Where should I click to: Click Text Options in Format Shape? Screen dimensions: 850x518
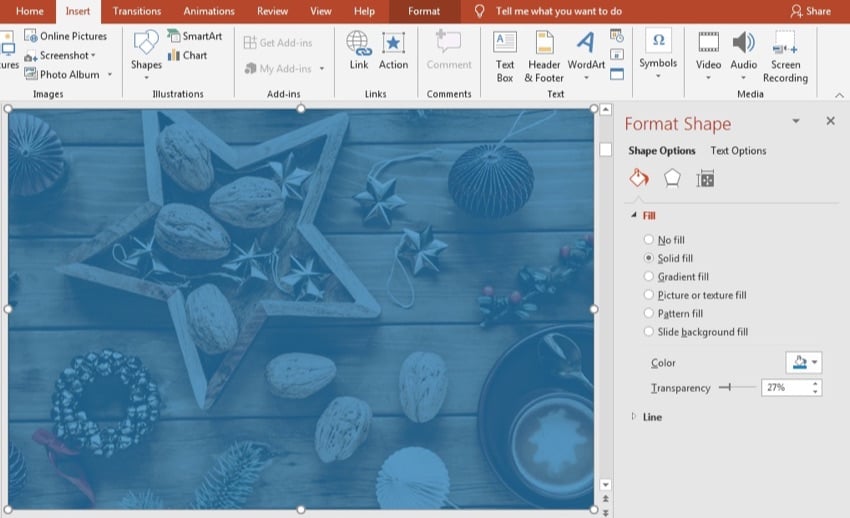(738, 151)
